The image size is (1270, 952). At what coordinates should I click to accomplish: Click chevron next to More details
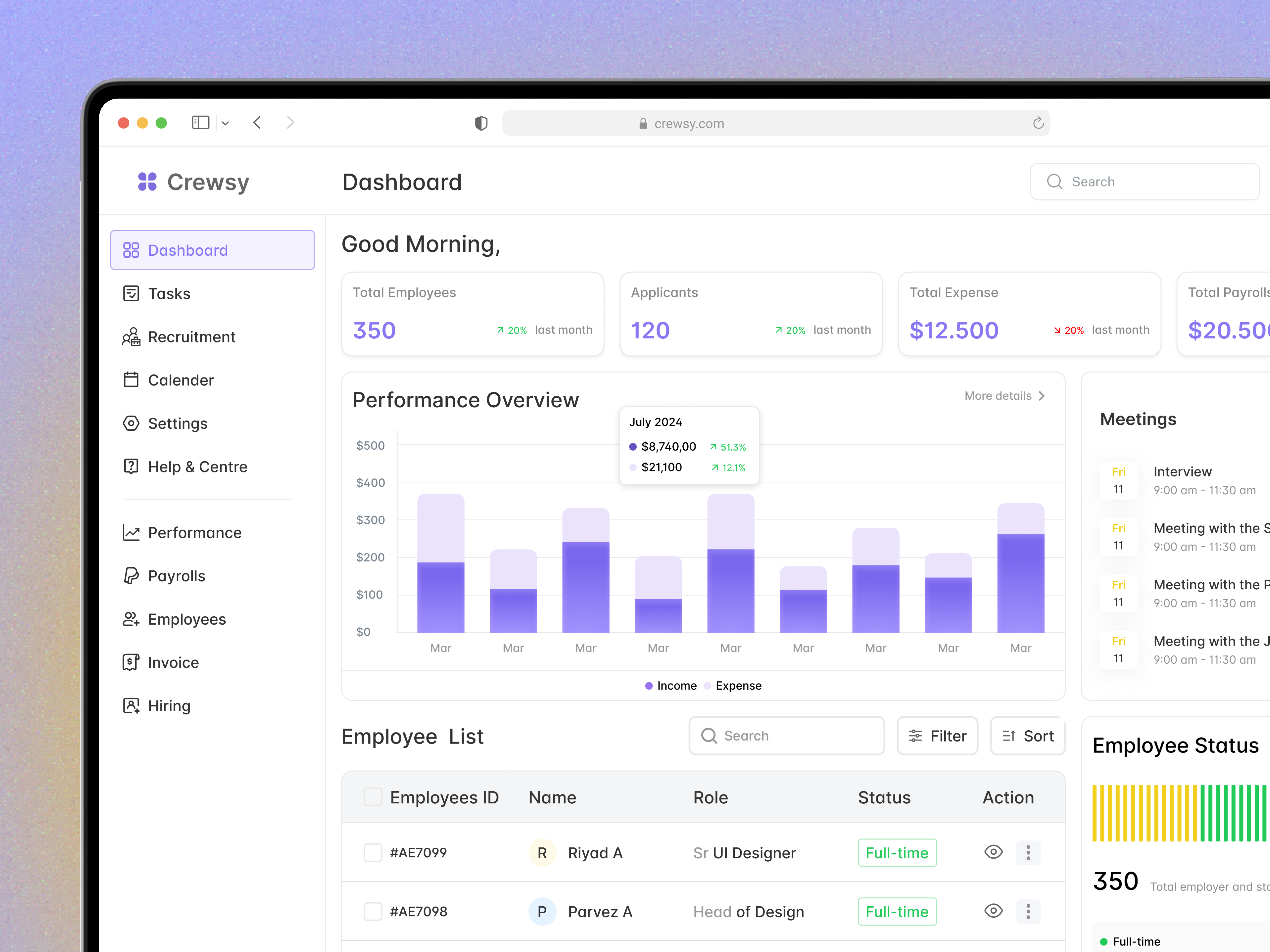[x=1041, y=396]
